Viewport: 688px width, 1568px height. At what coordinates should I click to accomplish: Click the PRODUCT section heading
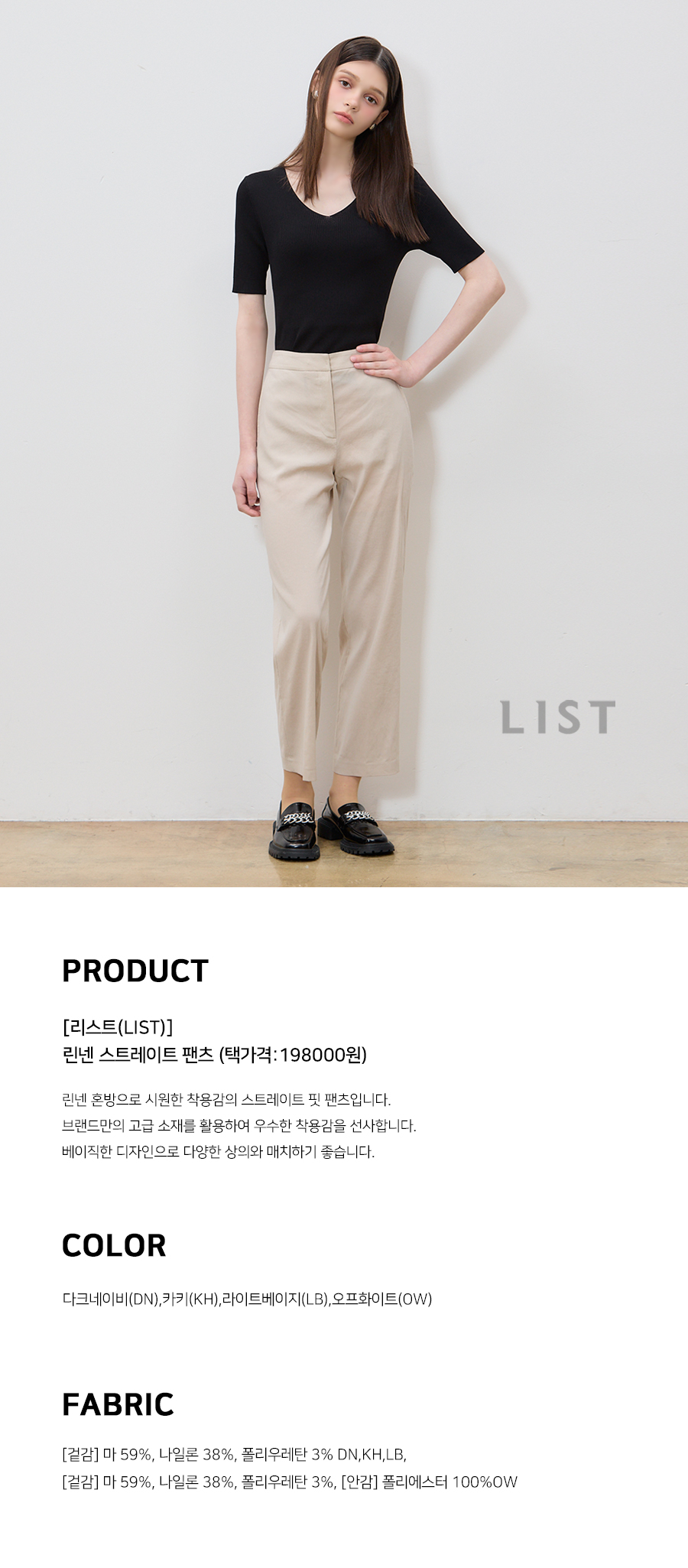[x=135, y=971]
